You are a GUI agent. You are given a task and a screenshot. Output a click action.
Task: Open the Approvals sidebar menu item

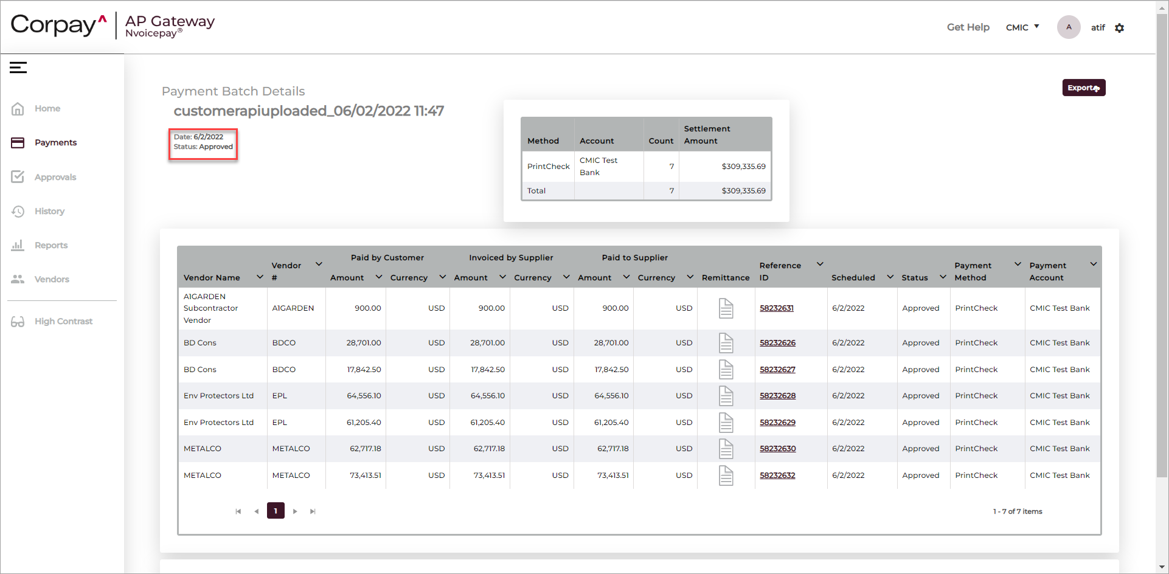pyautogui.click(x=55, y=177)
